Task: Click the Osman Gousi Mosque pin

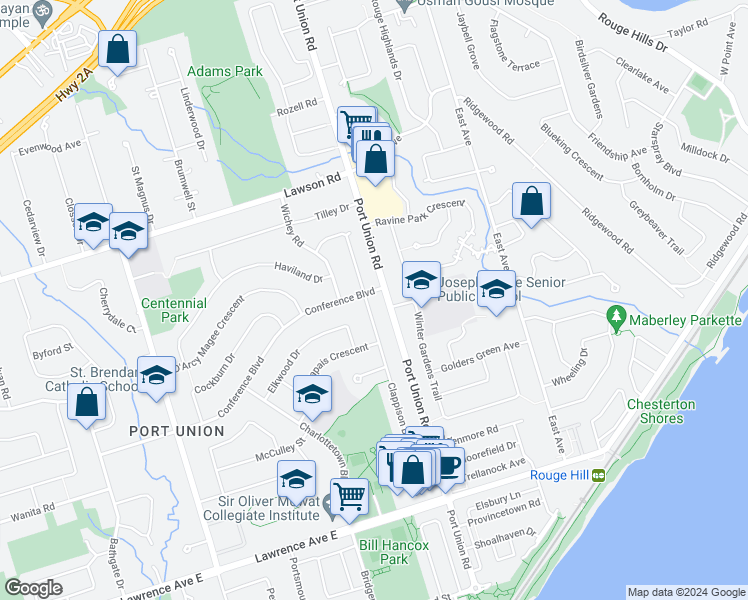Action: (x=405, y=5)
